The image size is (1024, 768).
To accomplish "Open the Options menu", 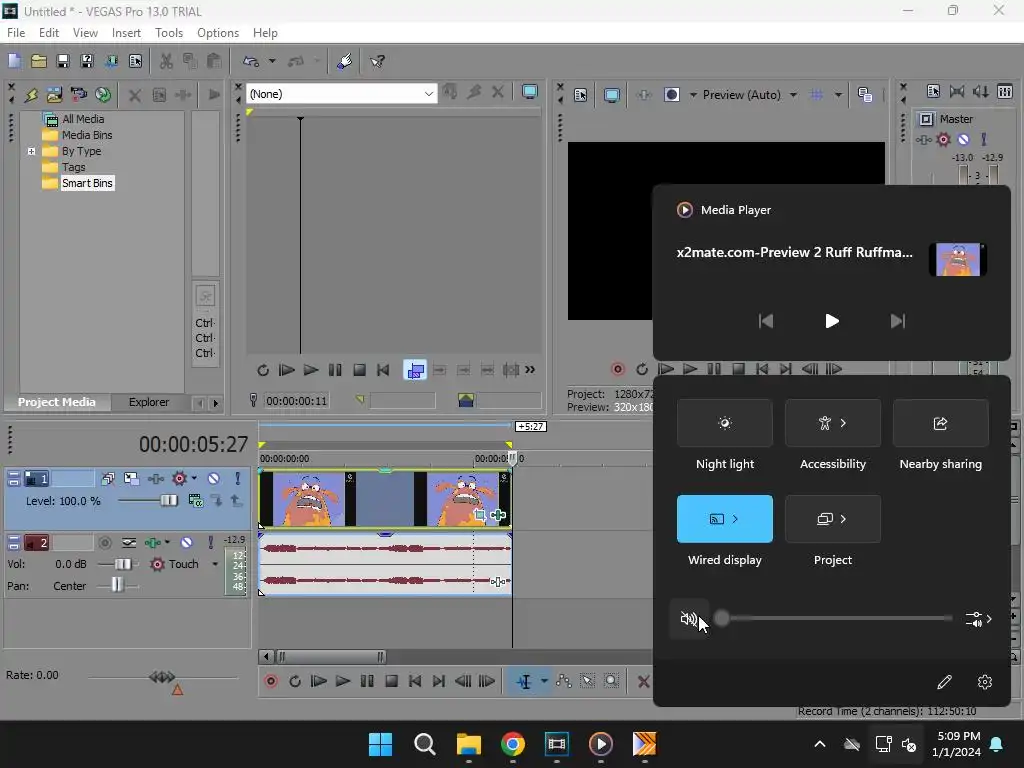I will click(218, 33).
